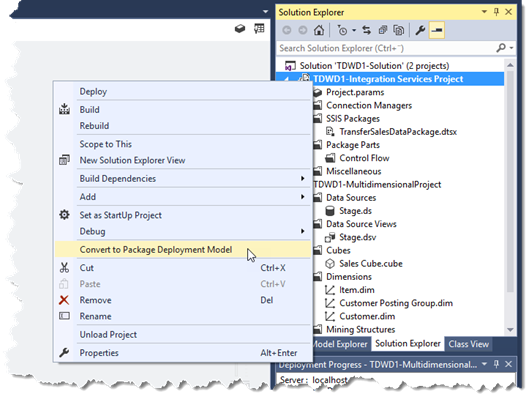Select Mining Structures folder
This screenshot has height=405, width=529.
[360, 329]
